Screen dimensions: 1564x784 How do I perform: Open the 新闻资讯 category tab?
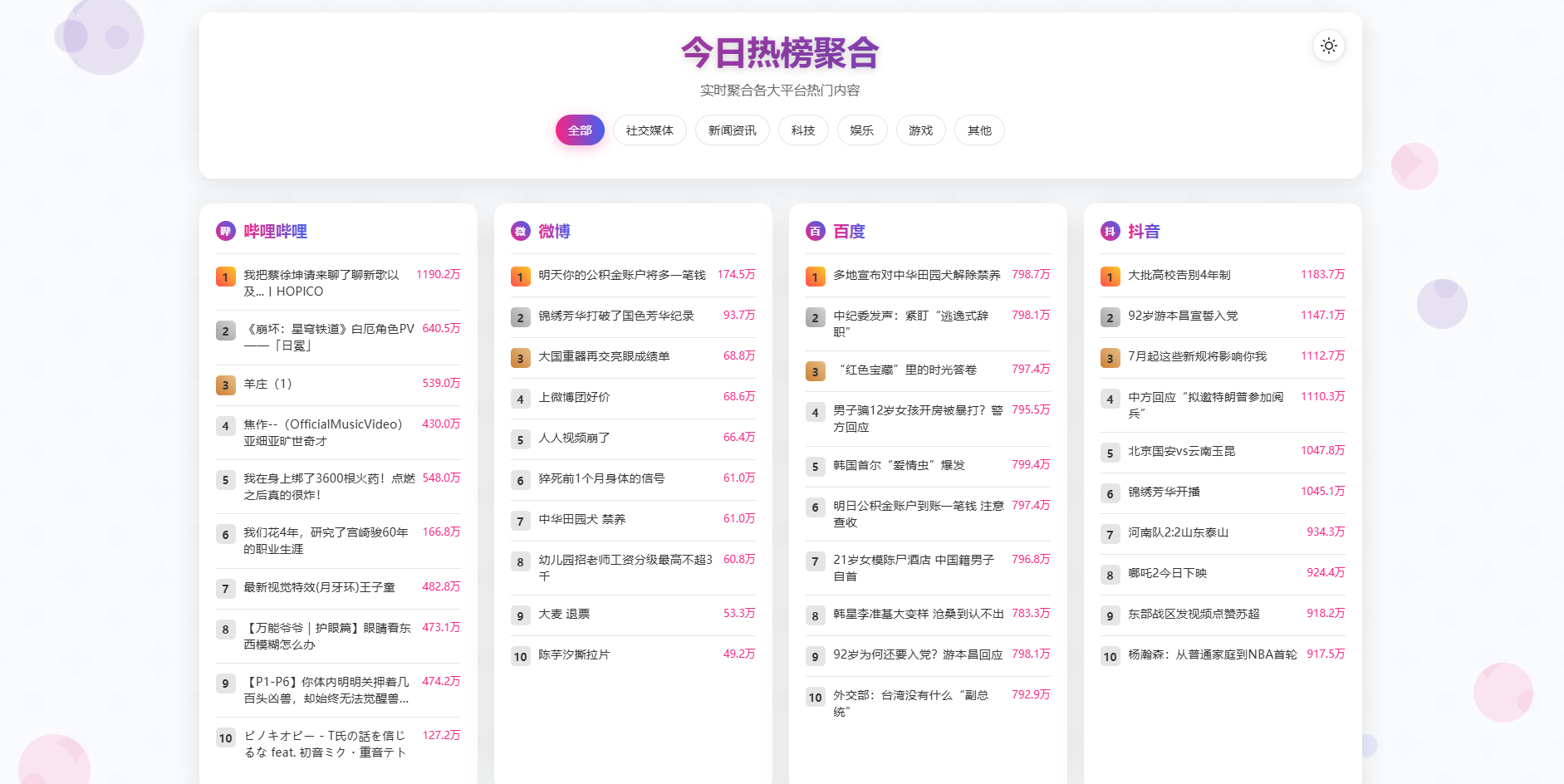[x=732, y=130]
